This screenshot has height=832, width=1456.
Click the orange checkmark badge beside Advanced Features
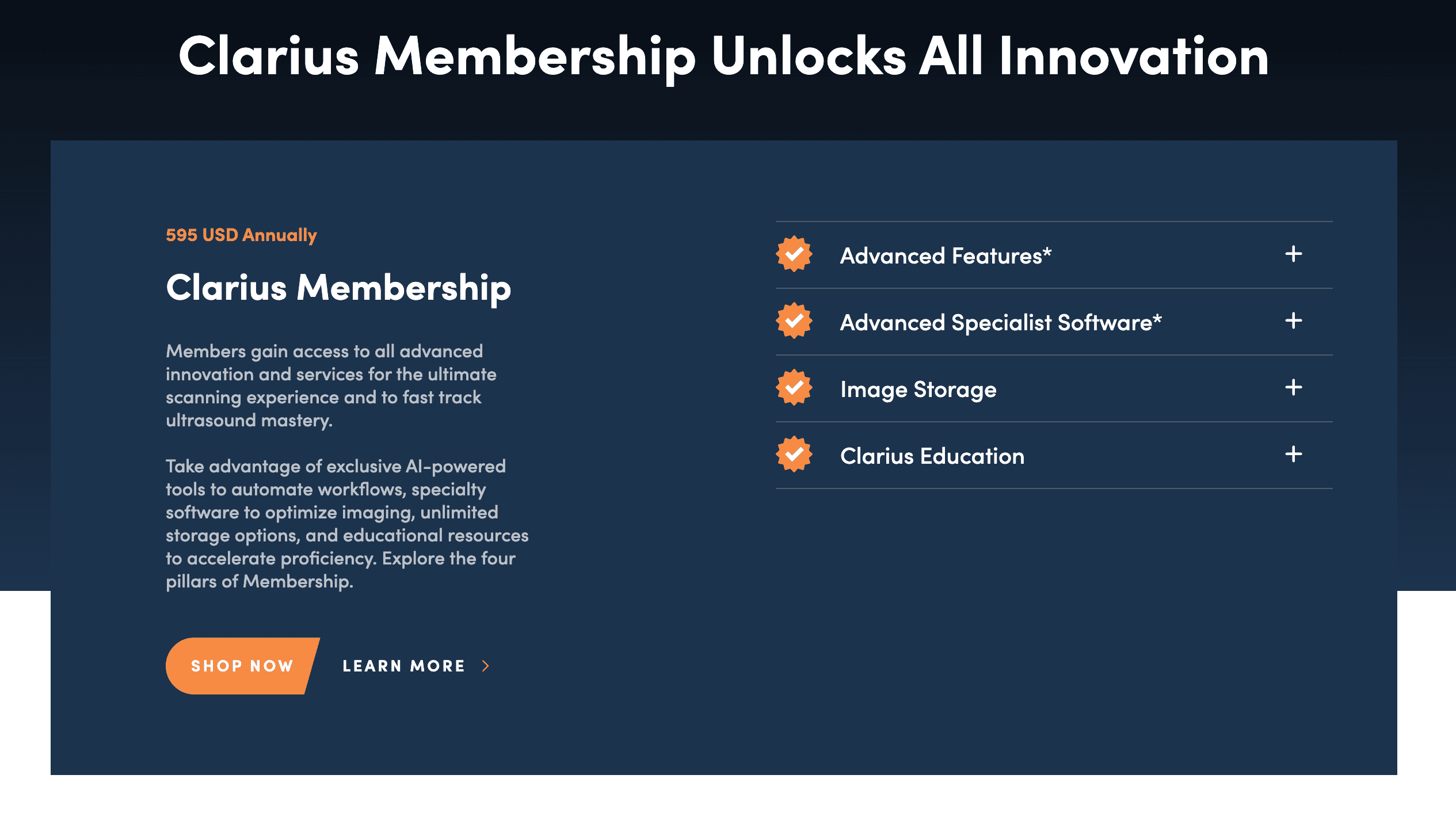coord(794,254)
